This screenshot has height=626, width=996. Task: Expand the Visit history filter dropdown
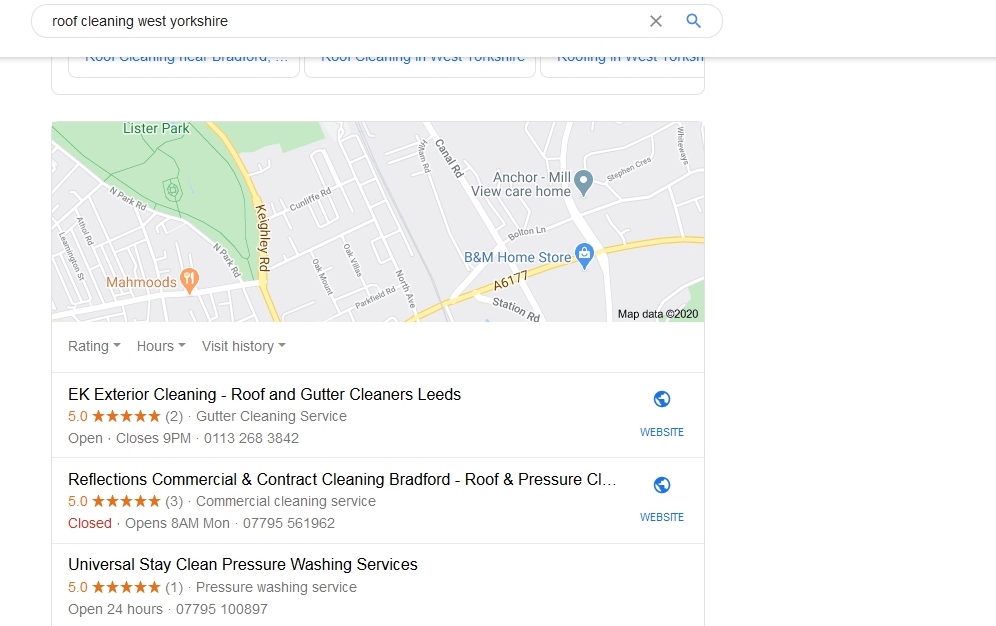[243, 346]
